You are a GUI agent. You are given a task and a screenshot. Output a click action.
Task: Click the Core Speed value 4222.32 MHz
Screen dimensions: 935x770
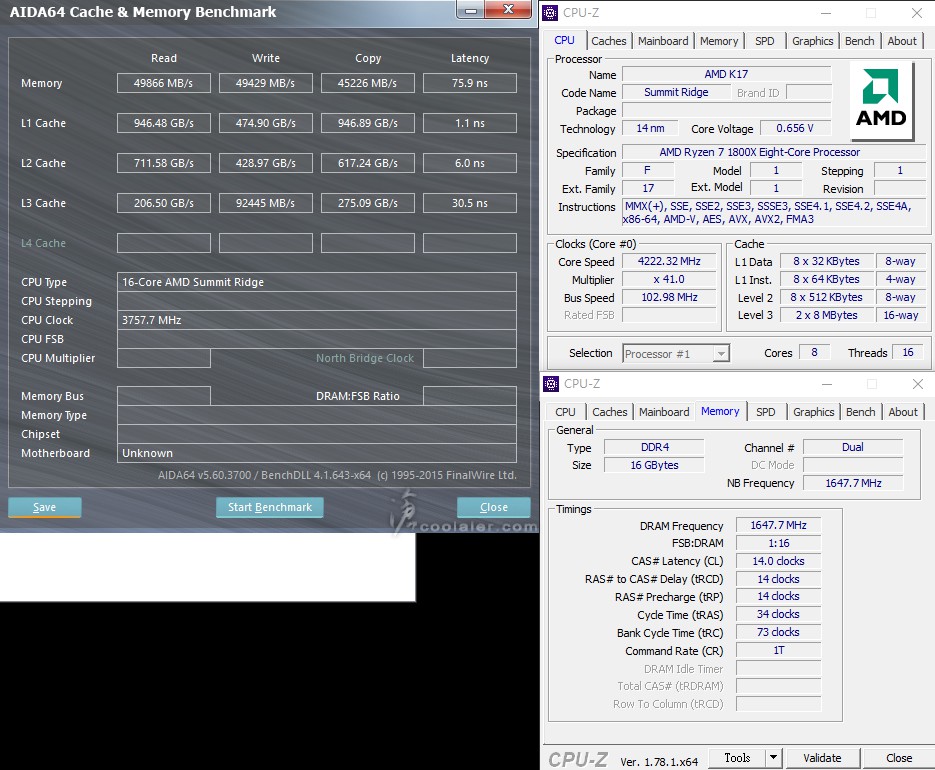pos(669,261)
